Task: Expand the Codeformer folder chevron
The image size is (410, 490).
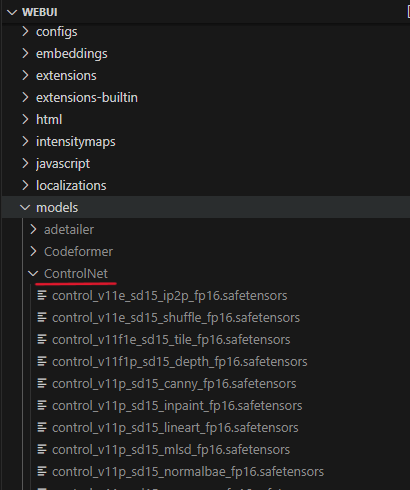Action: tap(33, 251)
